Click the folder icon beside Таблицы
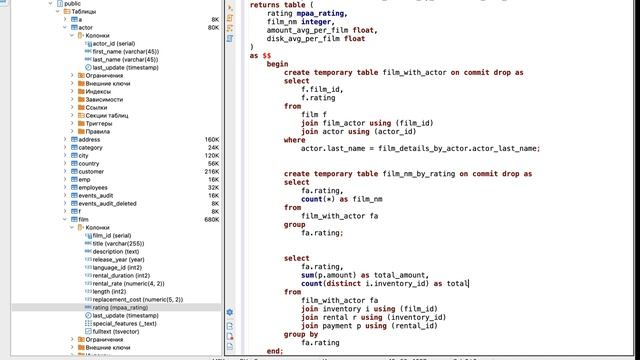Viewport: 640px width, 360px height. (67, 11)
